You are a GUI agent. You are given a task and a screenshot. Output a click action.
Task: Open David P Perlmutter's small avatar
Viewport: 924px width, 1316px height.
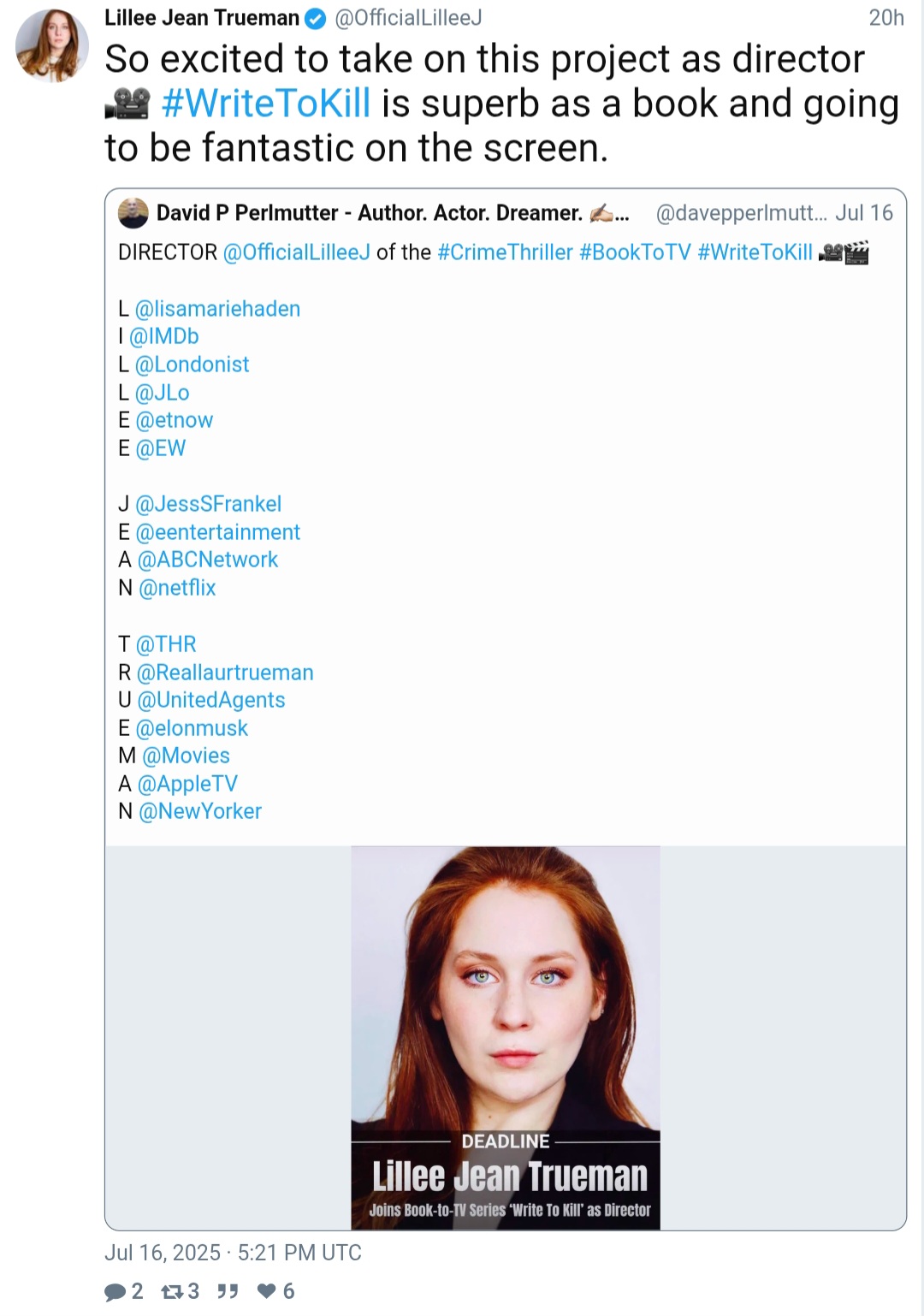(133, 213)
